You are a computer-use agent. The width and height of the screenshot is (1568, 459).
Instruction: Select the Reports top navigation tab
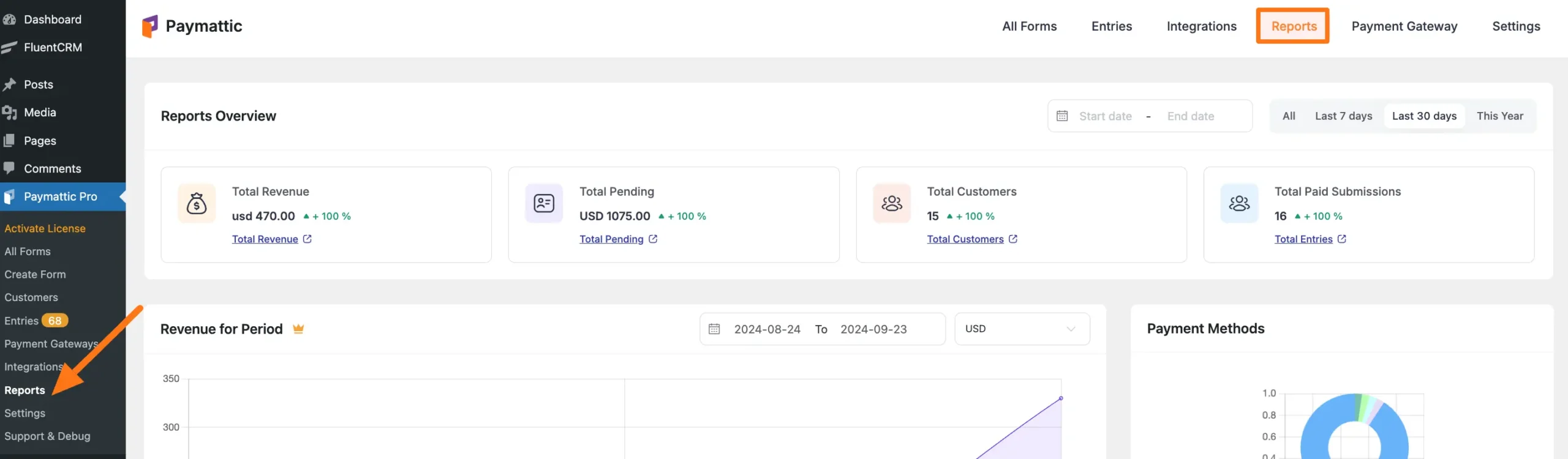(x=1294, y=26)
